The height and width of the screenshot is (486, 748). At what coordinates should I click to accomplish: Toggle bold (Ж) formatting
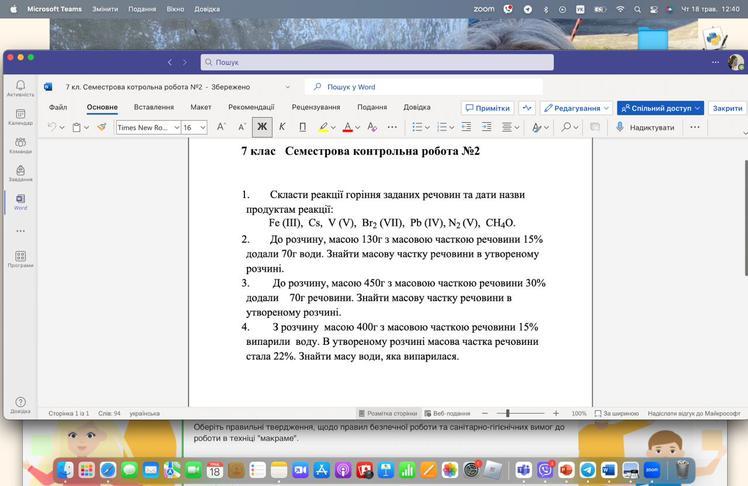pos(262,127)
